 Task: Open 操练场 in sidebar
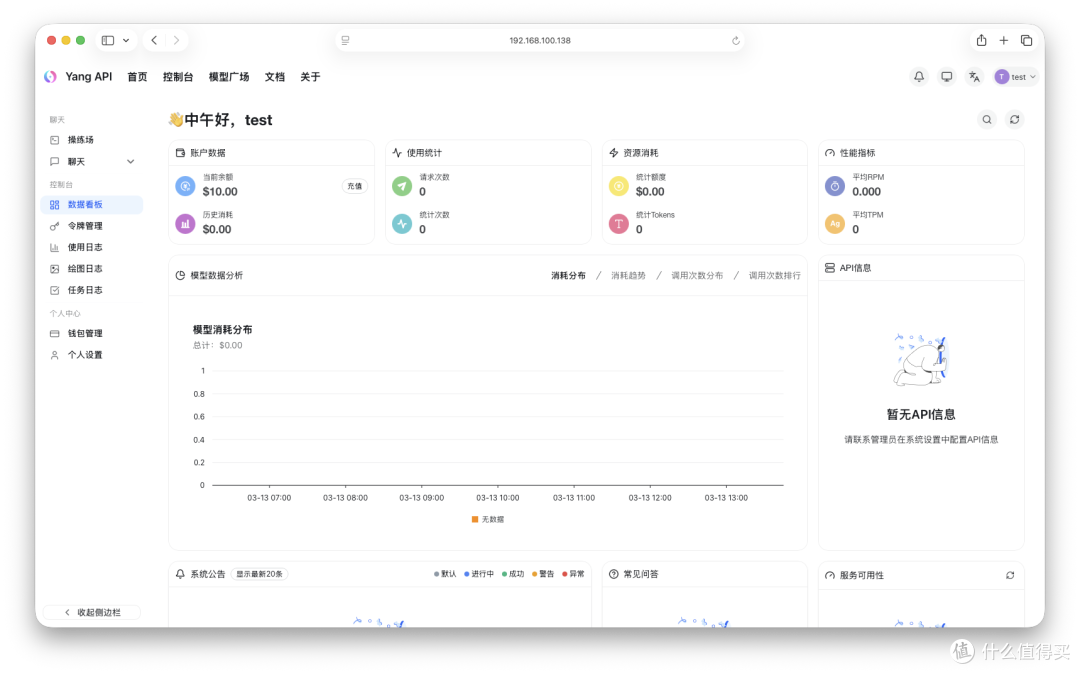(x=92, y=140)
